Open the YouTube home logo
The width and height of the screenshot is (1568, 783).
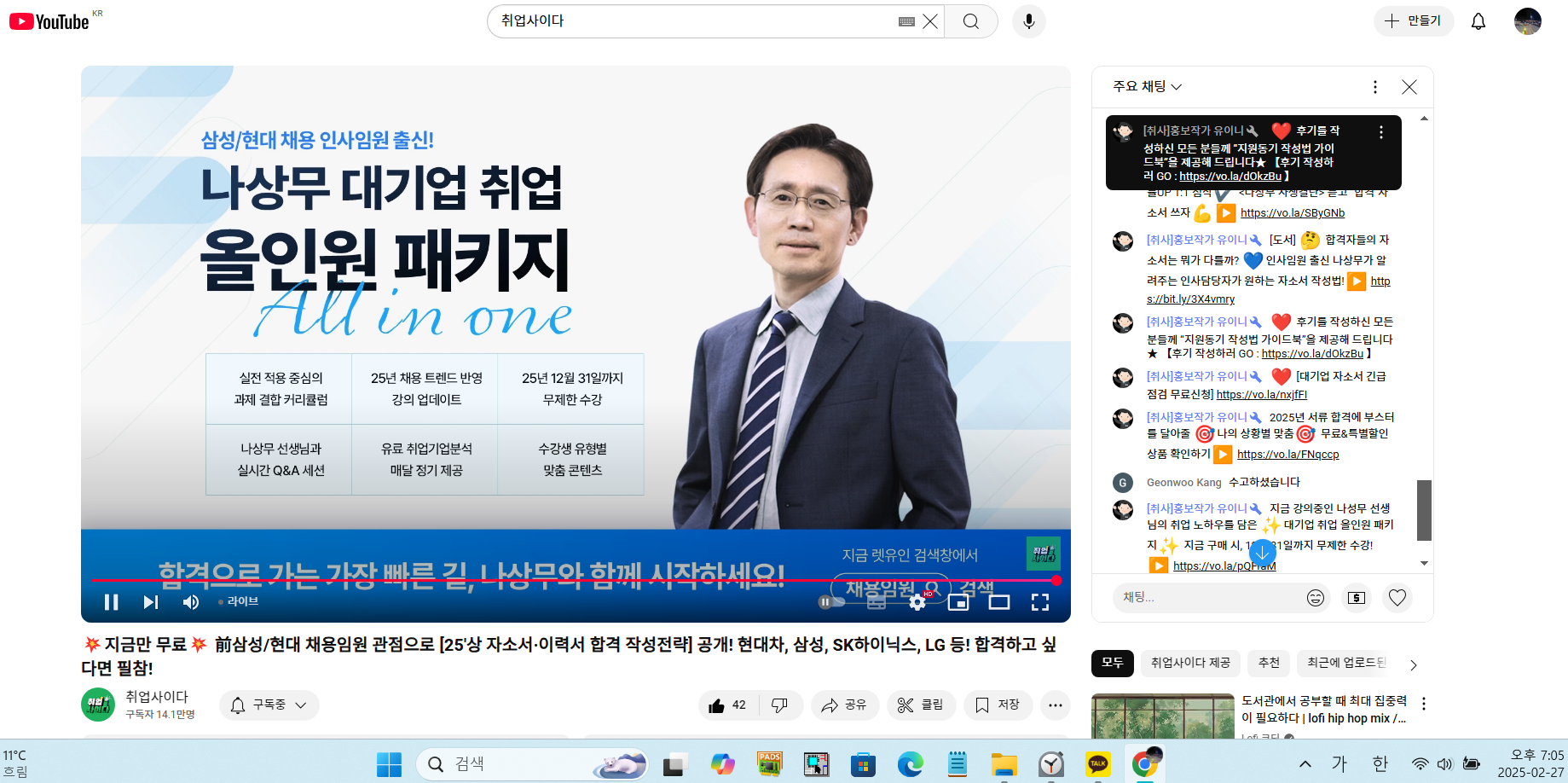point(49,21)
